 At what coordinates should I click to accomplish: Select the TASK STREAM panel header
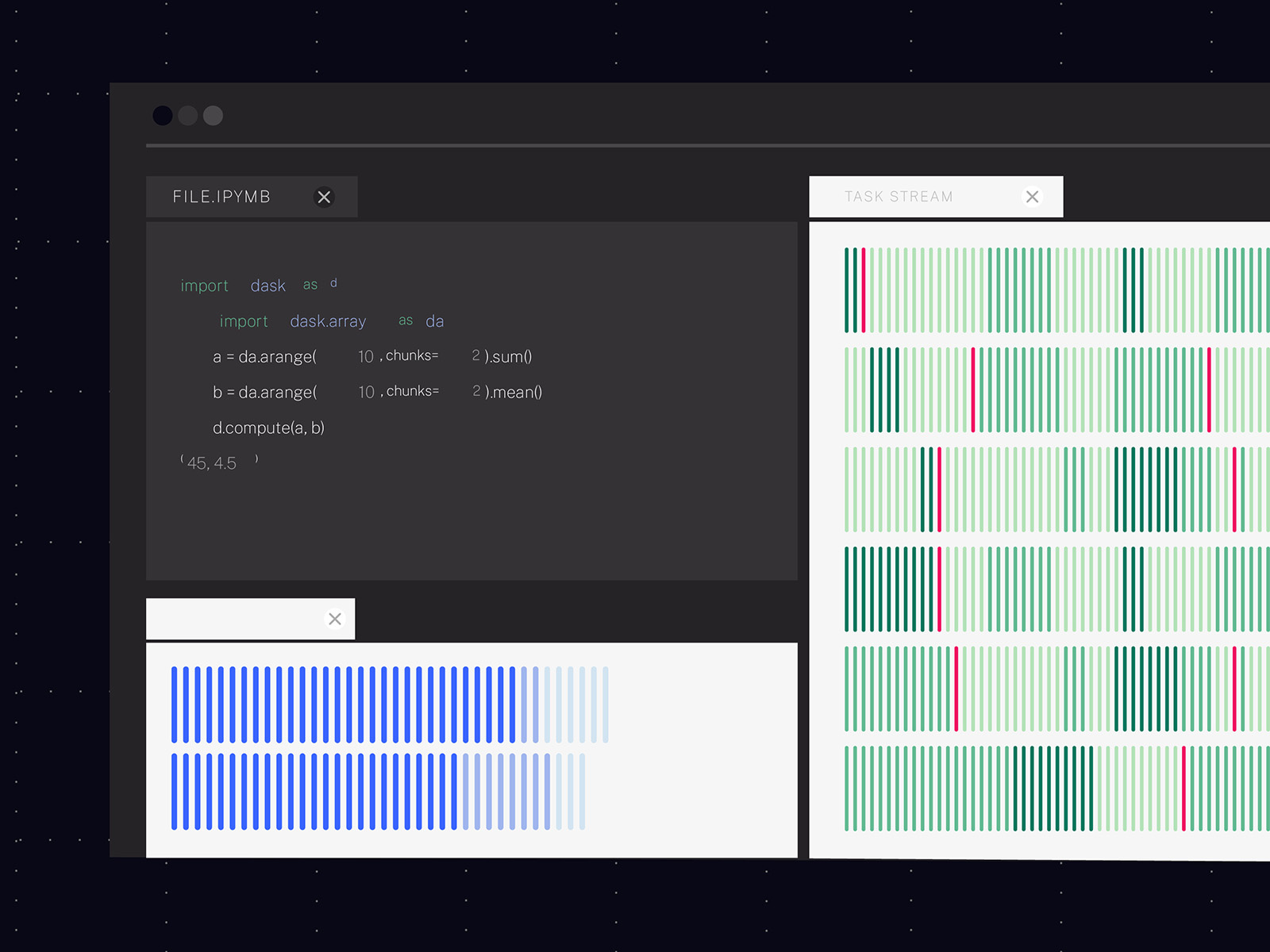(x=901, y=197)
